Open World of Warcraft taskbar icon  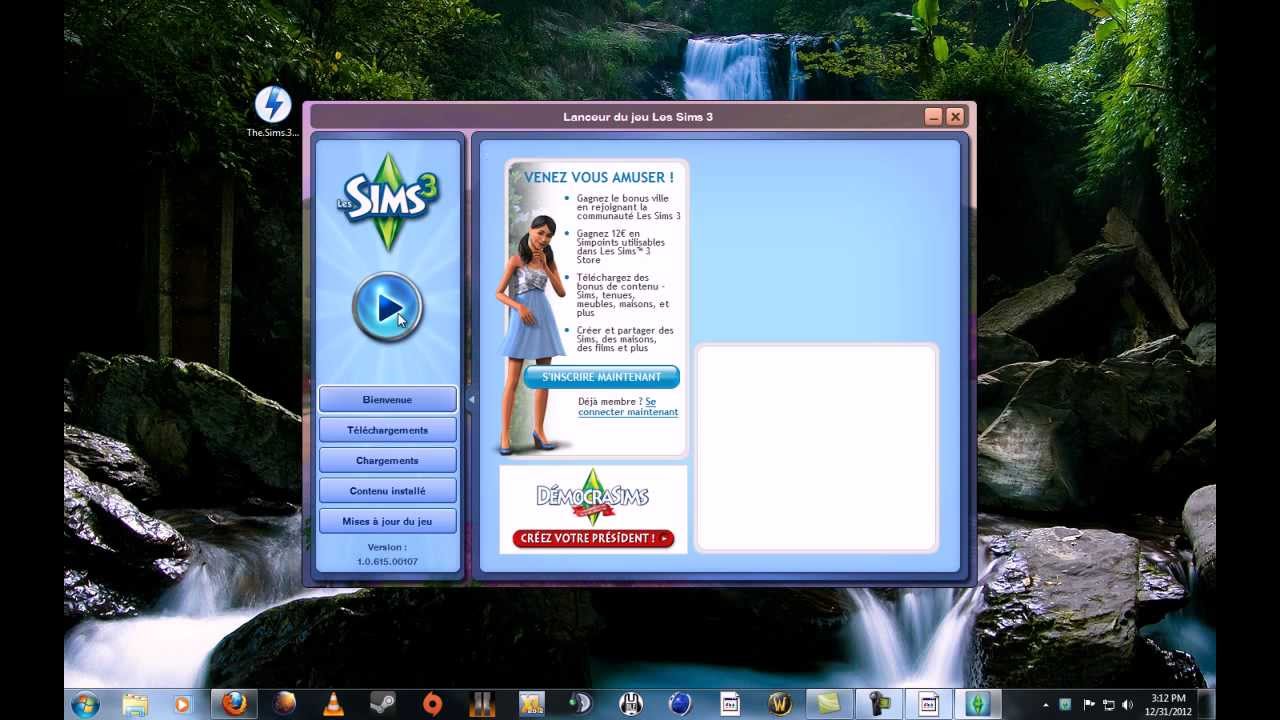[x=779, y=704]
